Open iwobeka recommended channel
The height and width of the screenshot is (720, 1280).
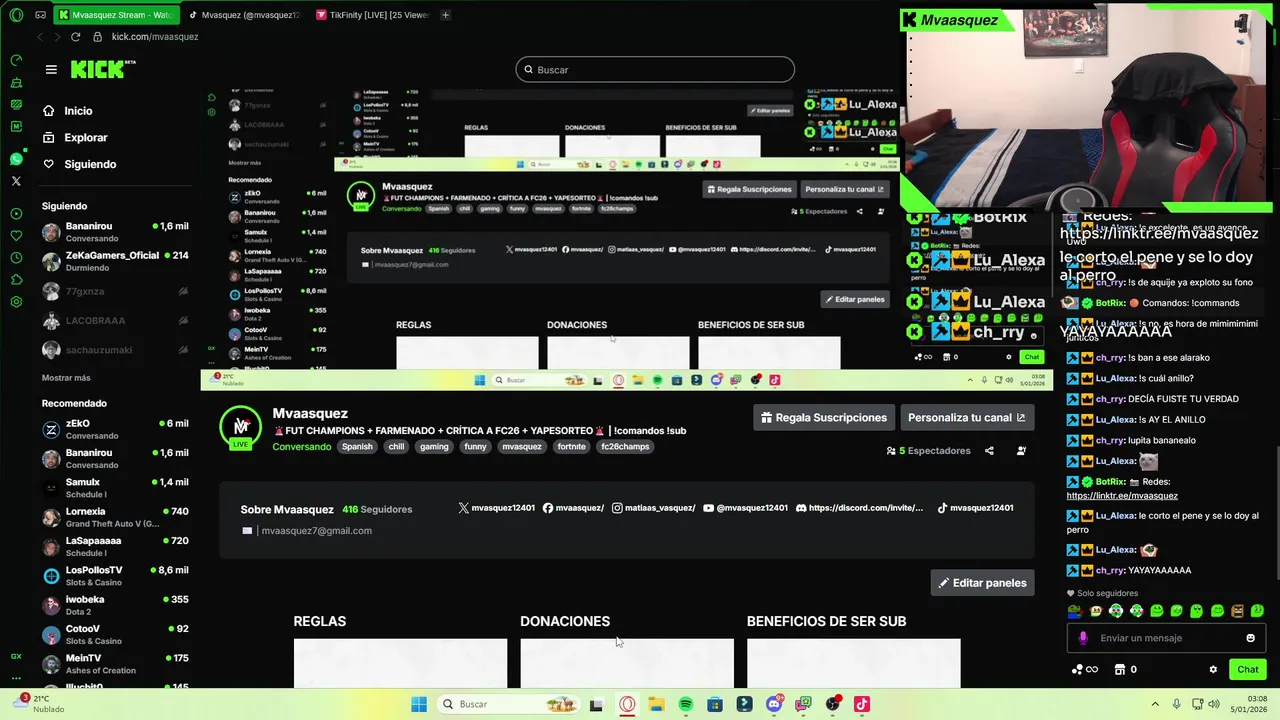(x=115, y=605)
